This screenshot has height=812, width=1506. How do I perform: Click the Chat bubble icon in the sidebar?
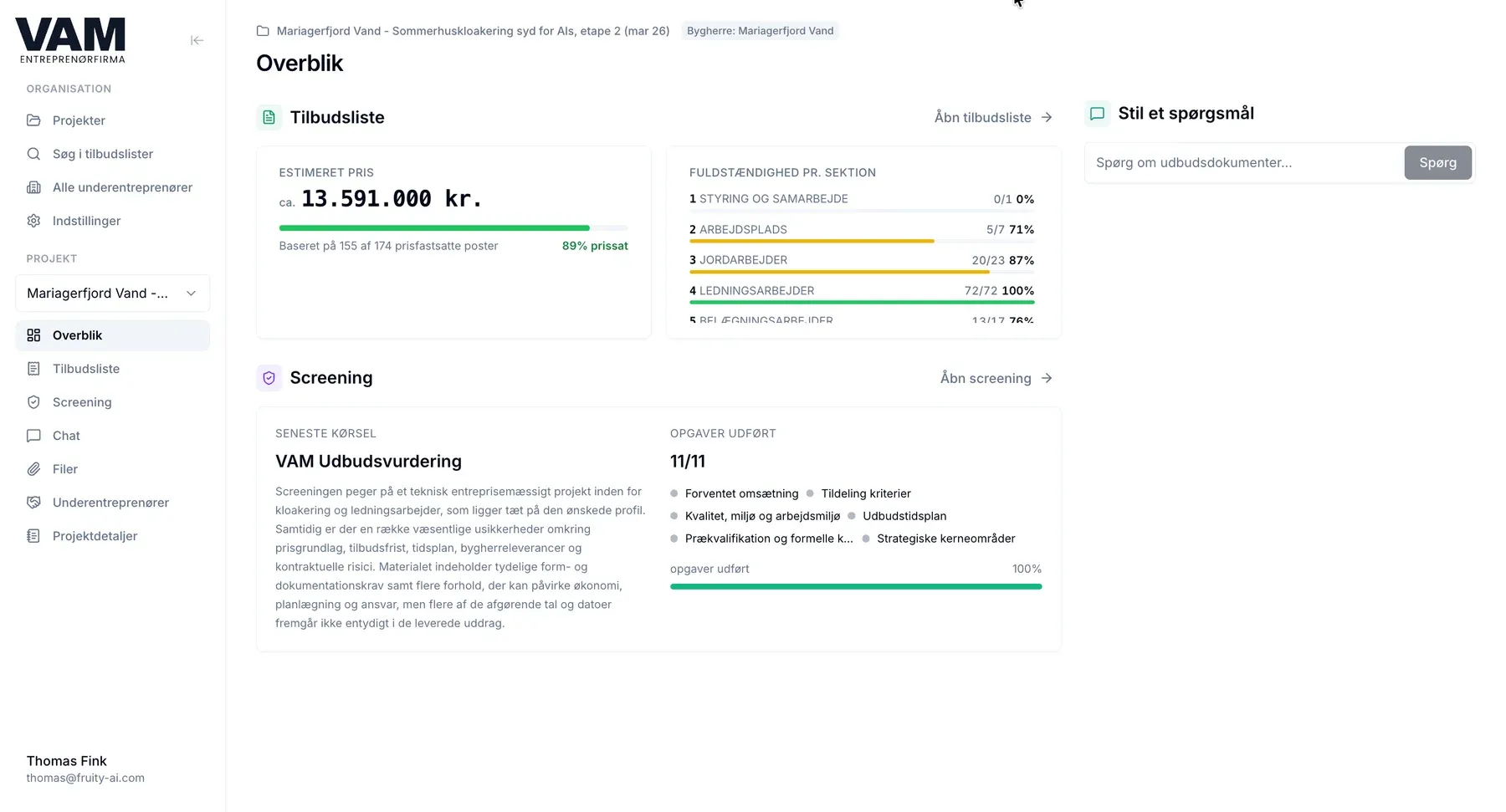(x=33, y=436)
